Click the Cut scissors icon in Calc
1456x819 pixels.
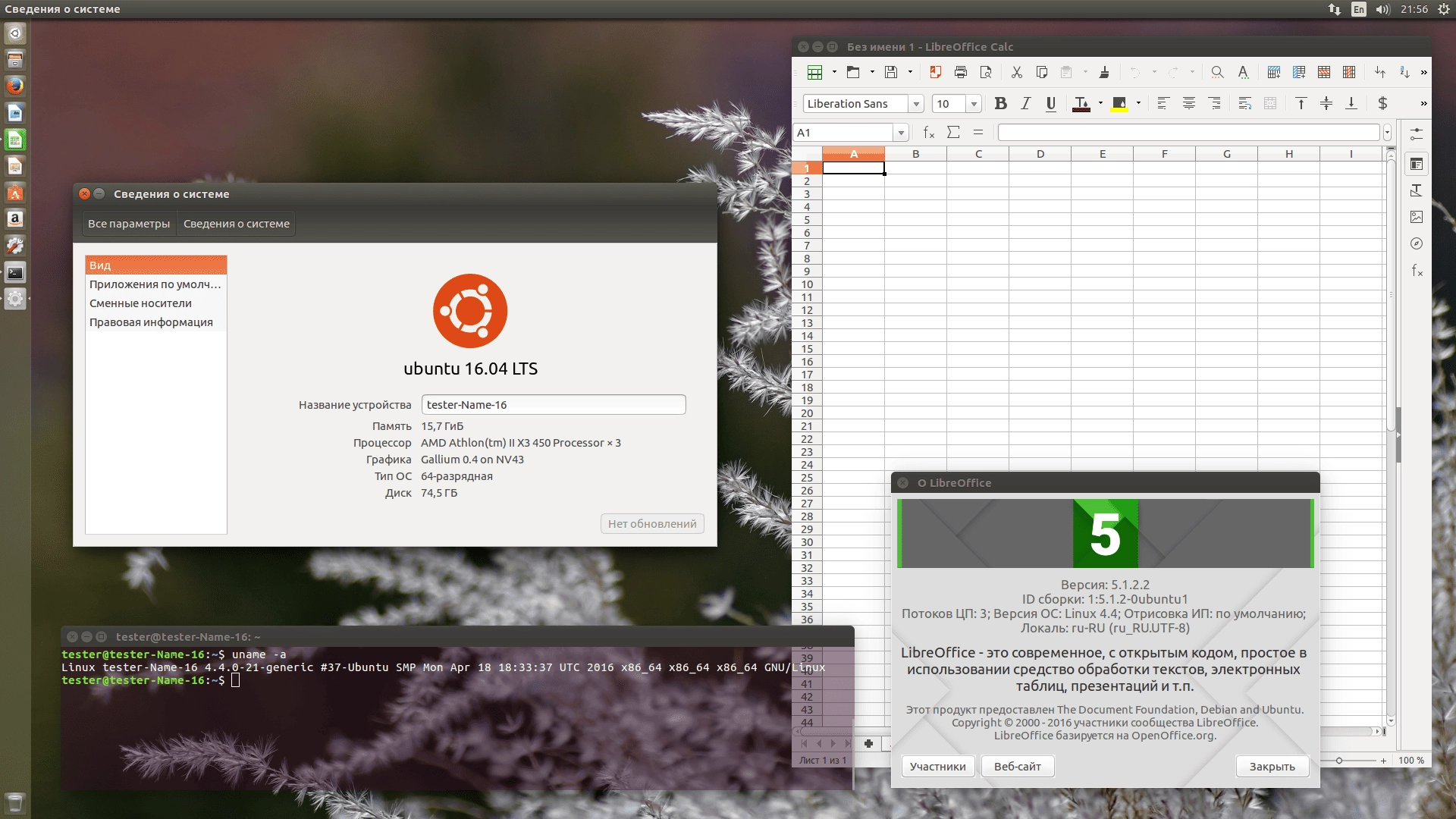pyautogui.click(x=1017, y=72)
